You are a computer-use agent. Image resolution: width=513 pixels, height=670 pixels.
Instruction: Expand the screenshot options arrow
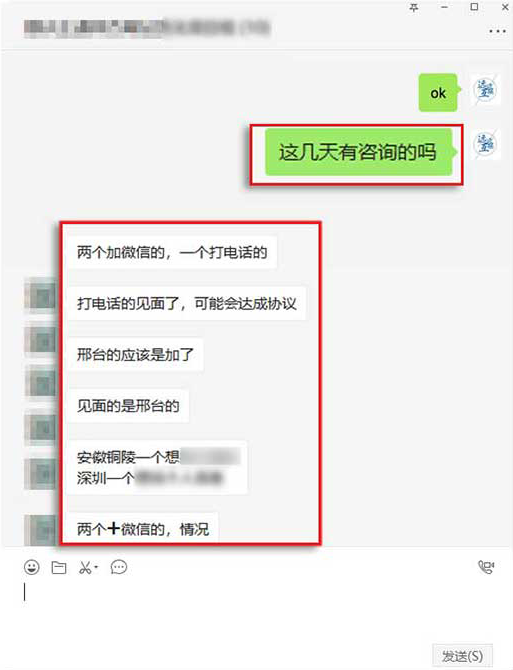[x=96, y=567]
